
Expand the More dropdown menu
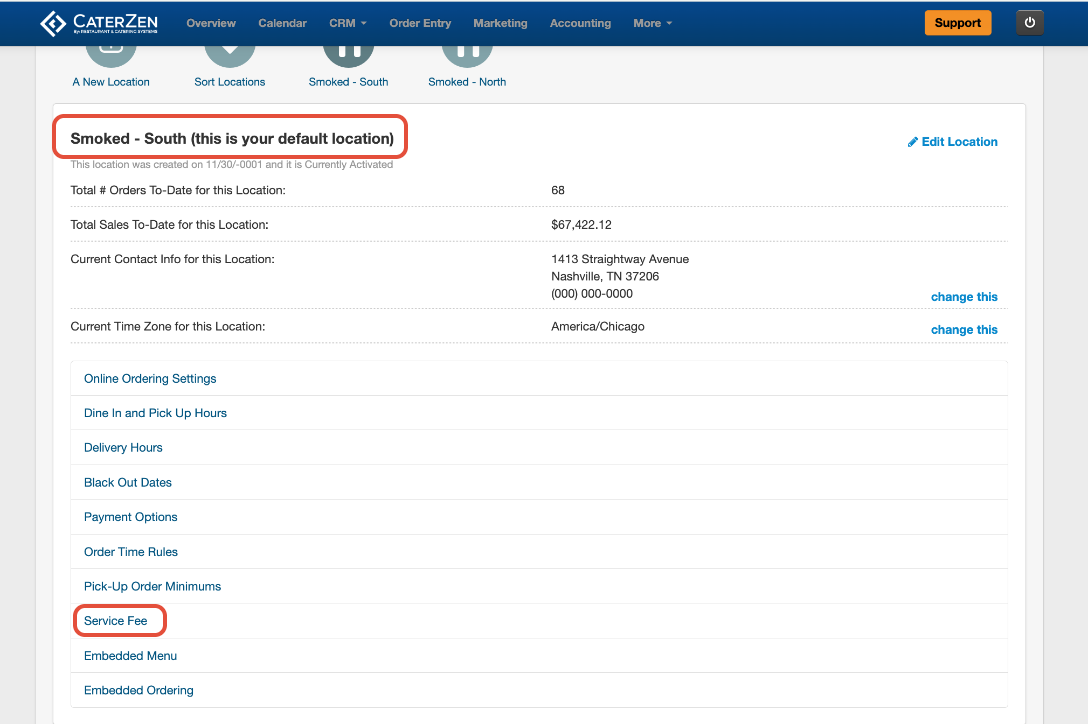(x=652, y=23)
